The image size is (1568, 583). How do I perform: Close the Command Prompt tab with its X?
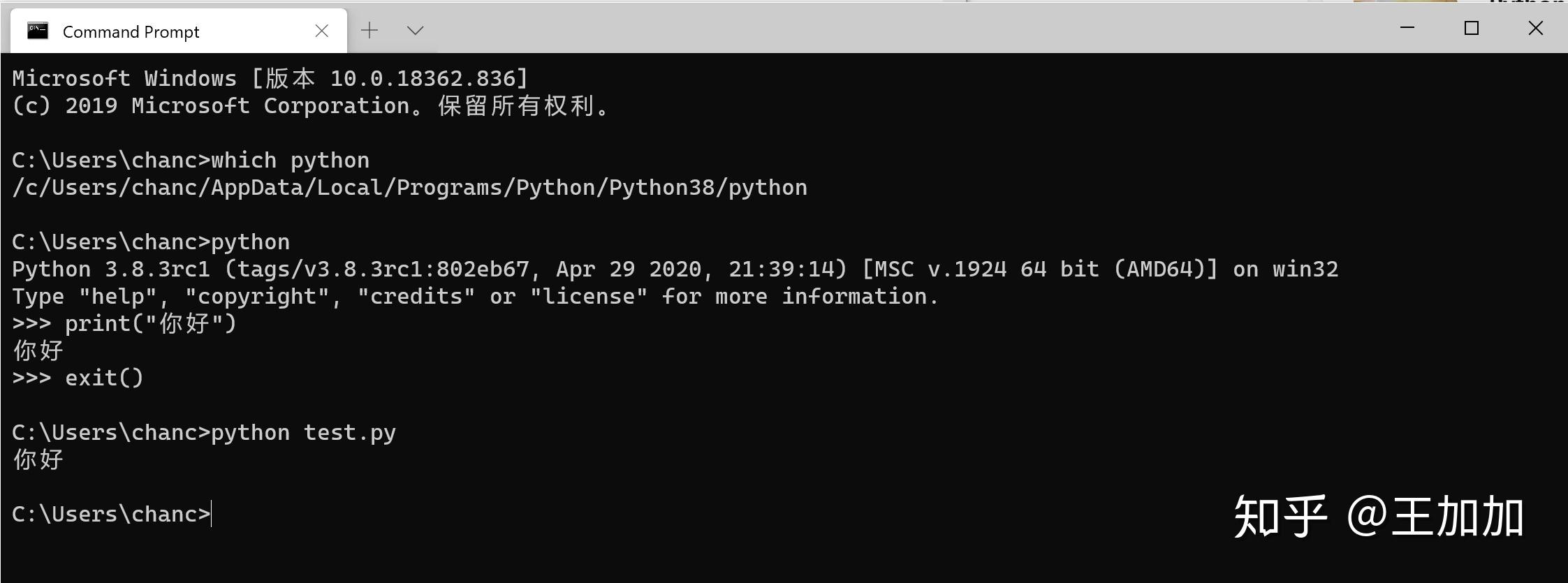pyautogui.click(x=321, y=30)
